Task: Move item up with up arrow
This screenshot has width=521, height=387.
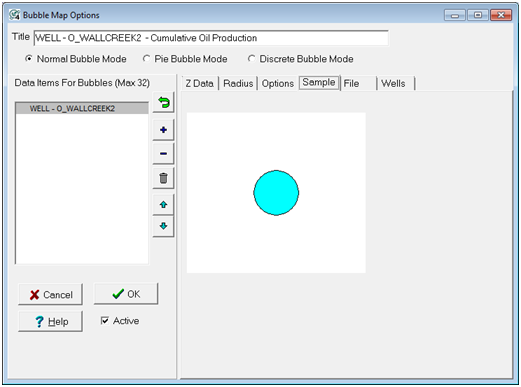Action: click(163, 205)
